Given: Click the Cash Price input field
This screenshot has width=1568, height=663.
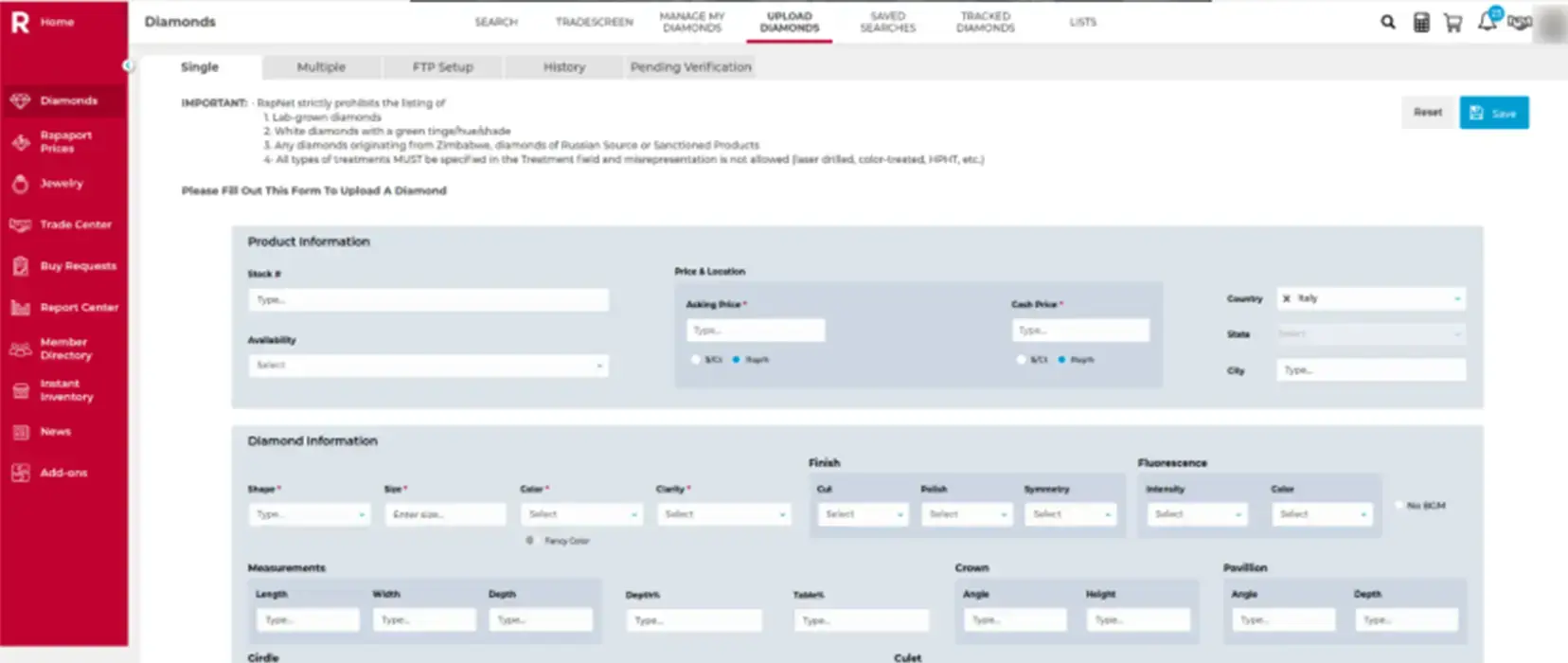Looking at the screenshot, I should point(1080,331).
